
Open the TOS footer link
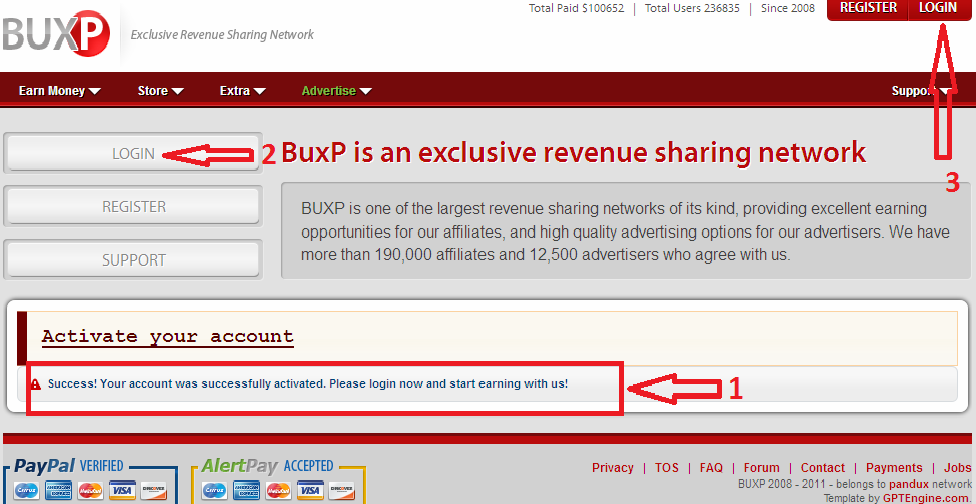coord(667,468)
